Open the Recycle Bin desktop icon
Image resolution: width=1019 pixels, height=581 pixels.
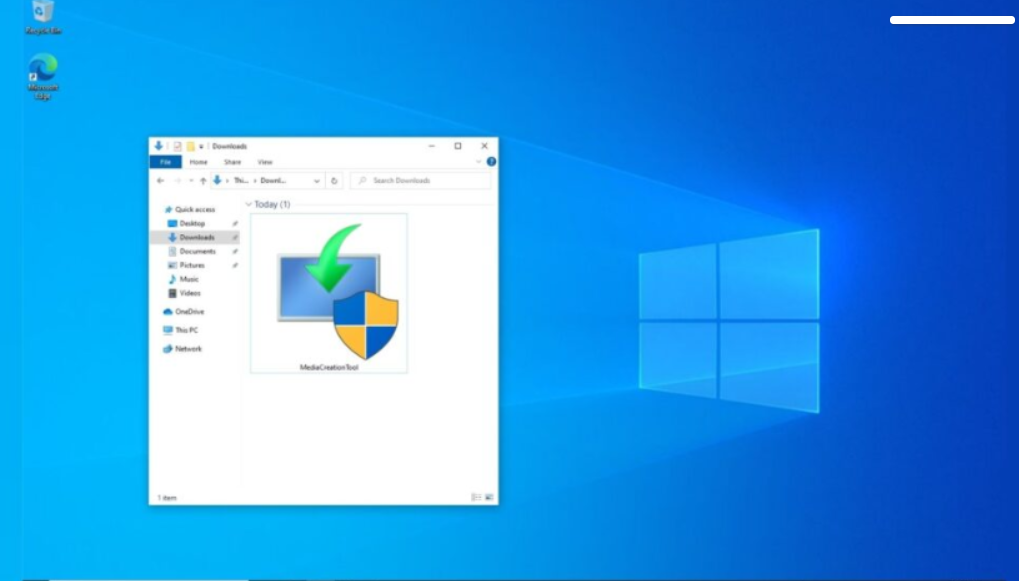[40, 12]
